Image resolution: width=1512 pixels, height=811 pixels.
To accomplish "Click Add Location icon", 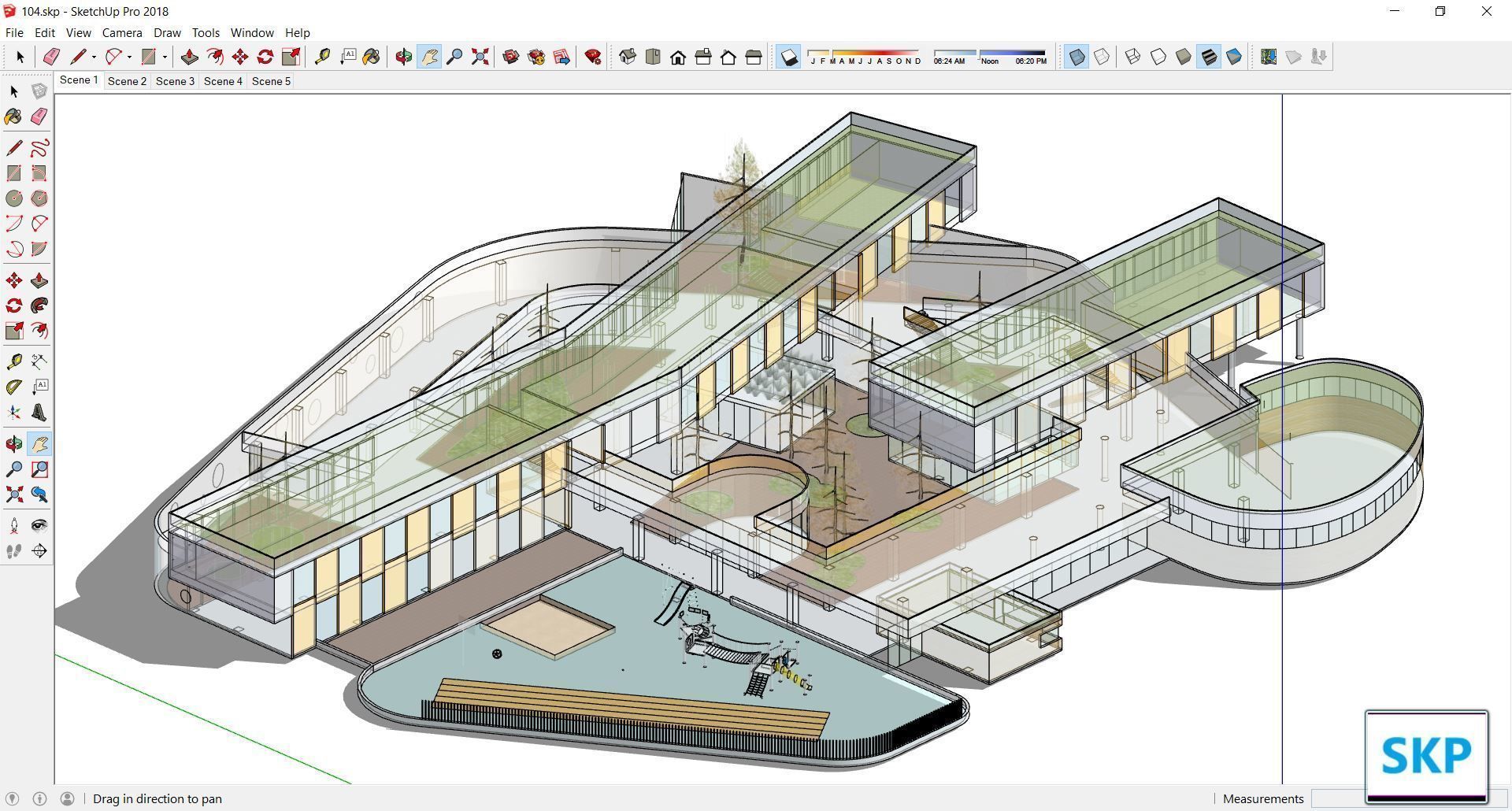I will pos(1269,57).
